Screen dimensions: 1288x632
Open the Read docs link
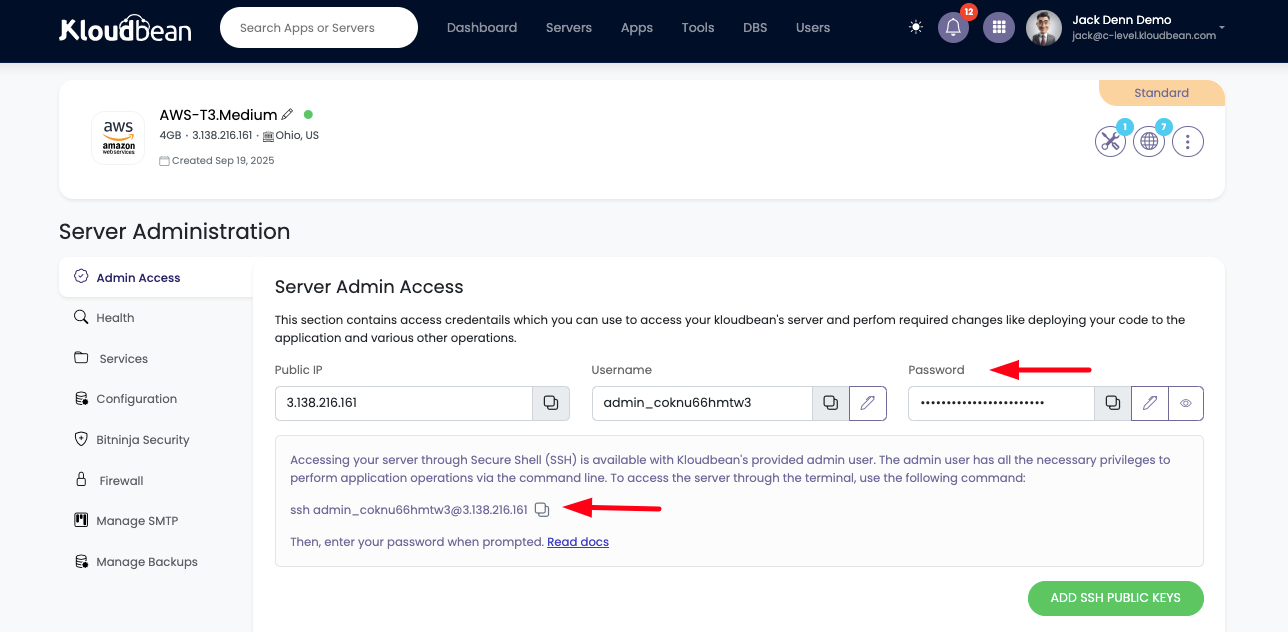[x=578, y=542]
